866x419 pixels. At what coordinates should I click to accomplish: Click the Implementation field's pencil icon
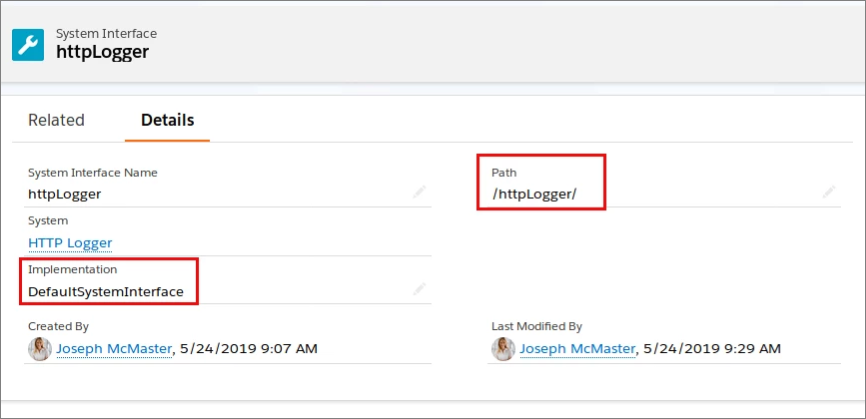420,289
